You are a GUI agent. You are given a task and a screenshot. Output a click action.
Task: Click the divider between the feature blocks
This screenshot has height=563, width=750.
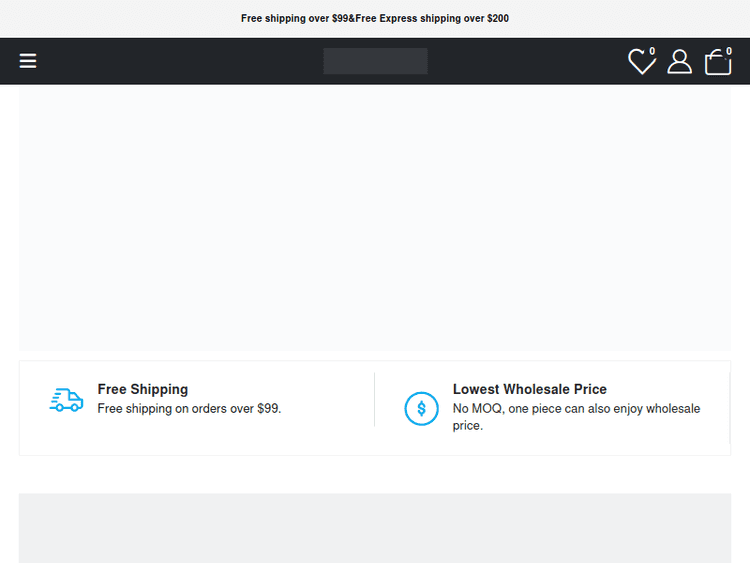click(x=374, y=400)
